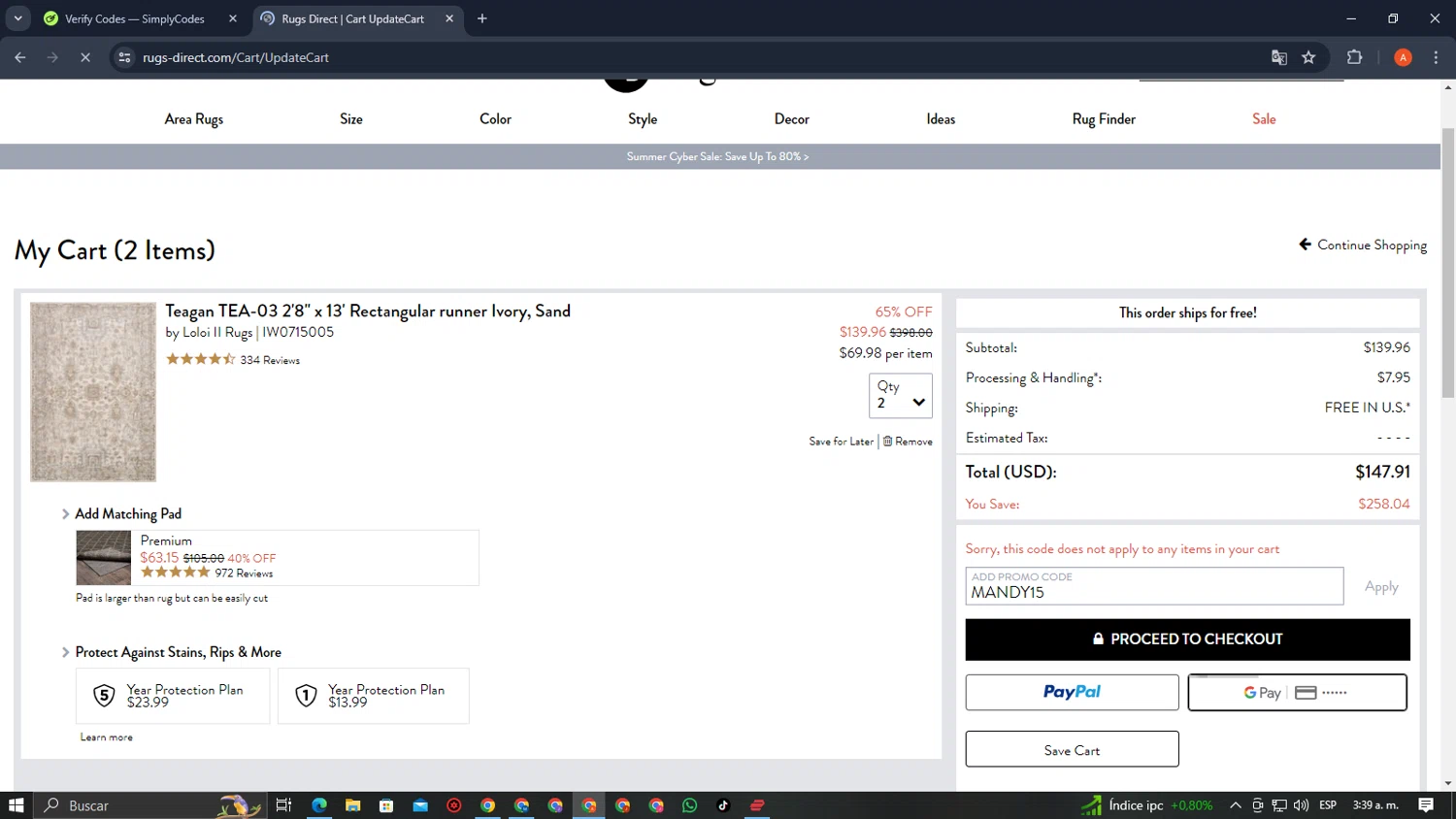
Task: Click the taskbar Buscar search box
Action: coord(150,805)
